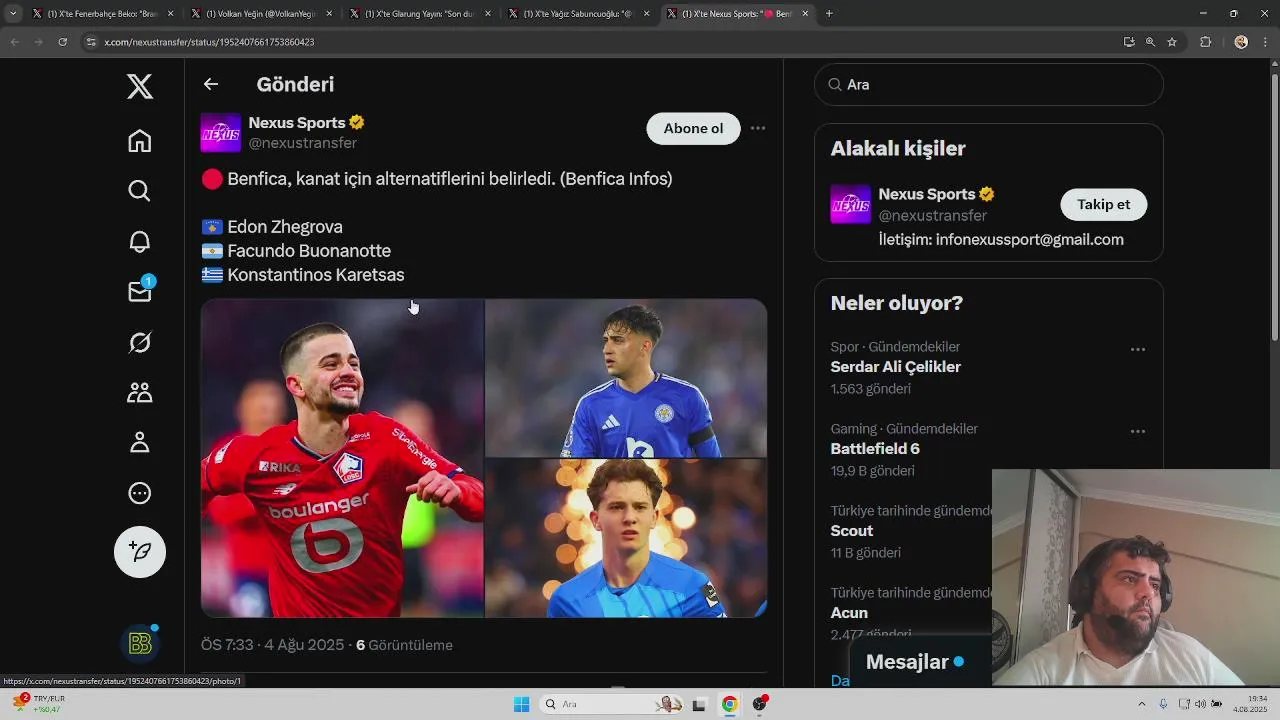The height and width of the screenshot is (720, 1280).
Task: Open Scout trending topic
Action: tap(852, 531)
